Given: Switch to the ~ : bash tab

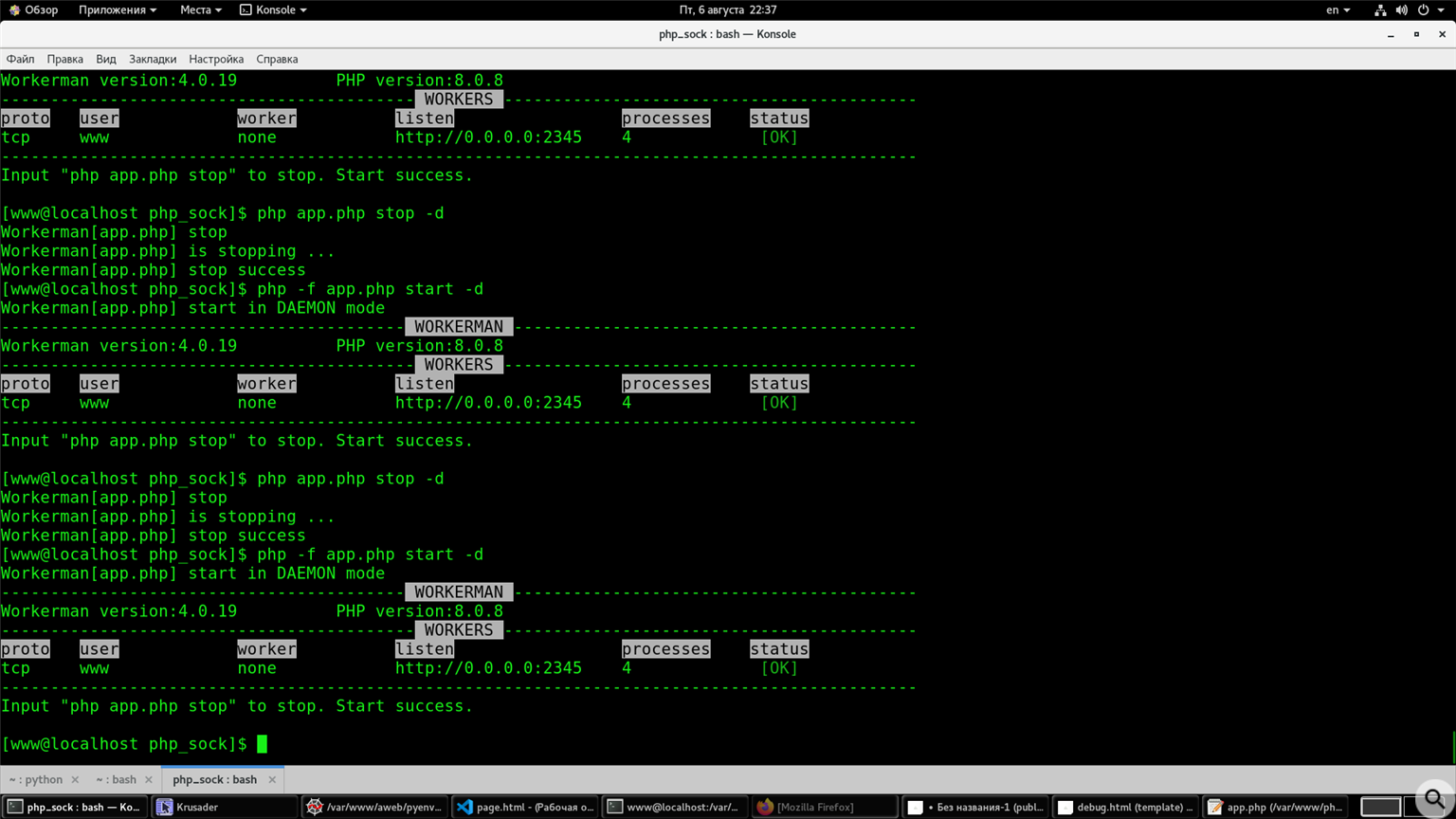Looking at the screenshot, I should 116,779.
